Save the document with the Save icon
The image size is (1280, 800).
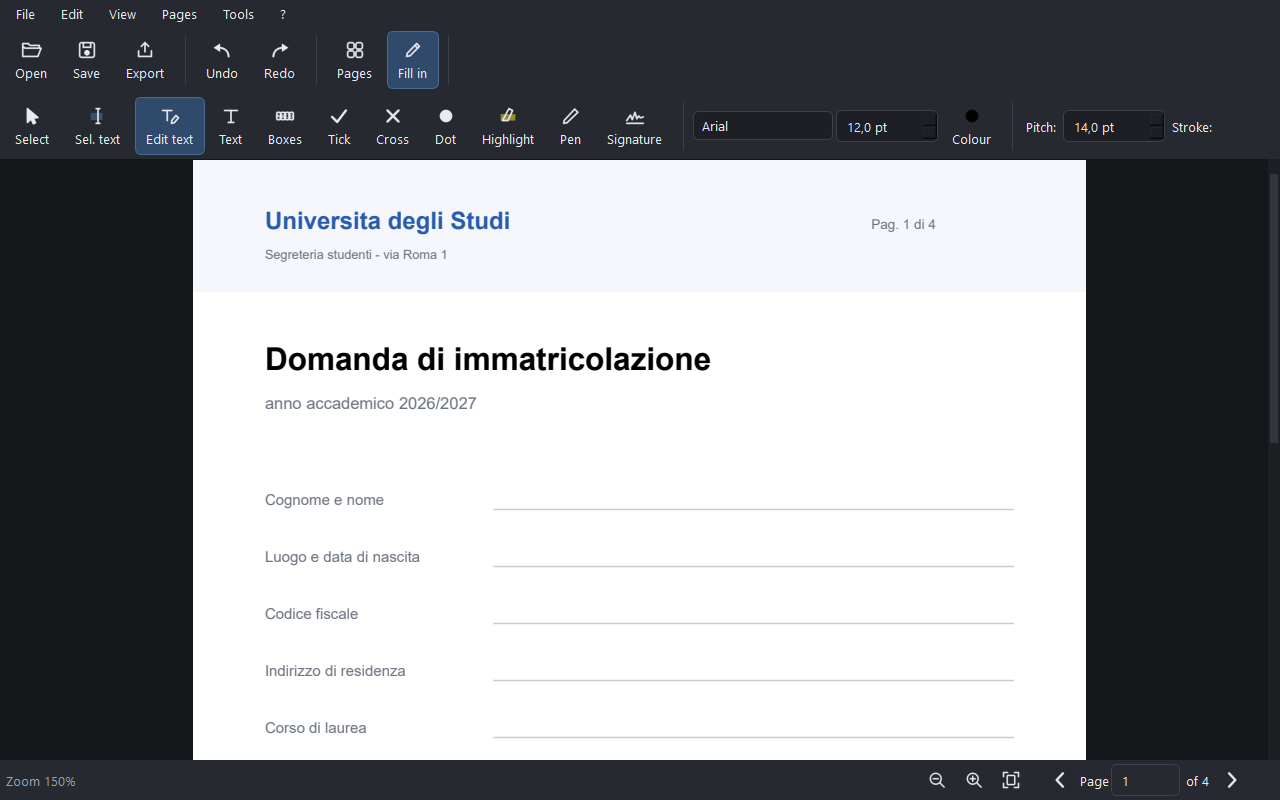pos(86,60)
